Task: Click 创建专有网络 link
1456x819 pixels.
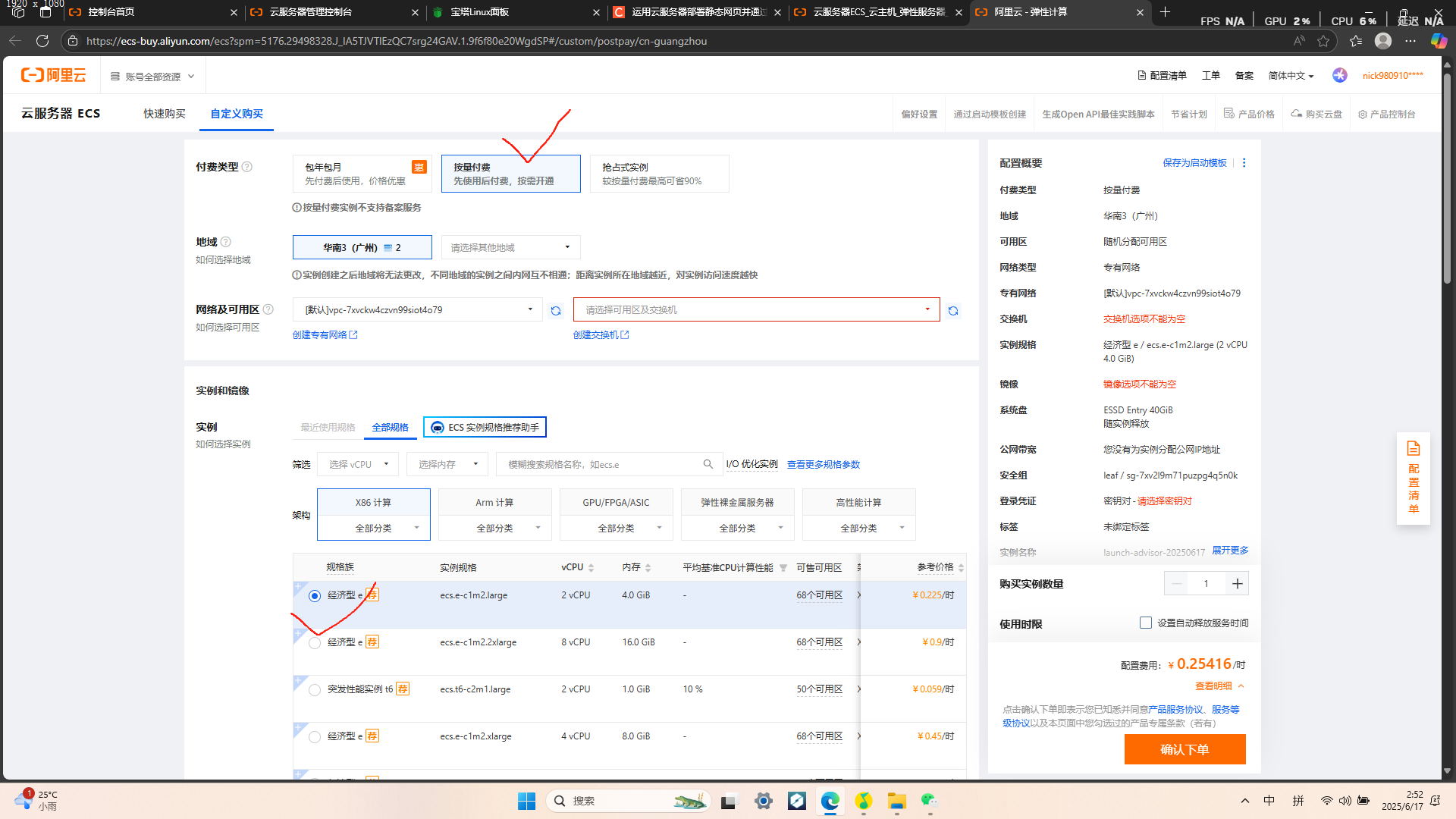Action: pyautogui.click(x=325, y=335)
